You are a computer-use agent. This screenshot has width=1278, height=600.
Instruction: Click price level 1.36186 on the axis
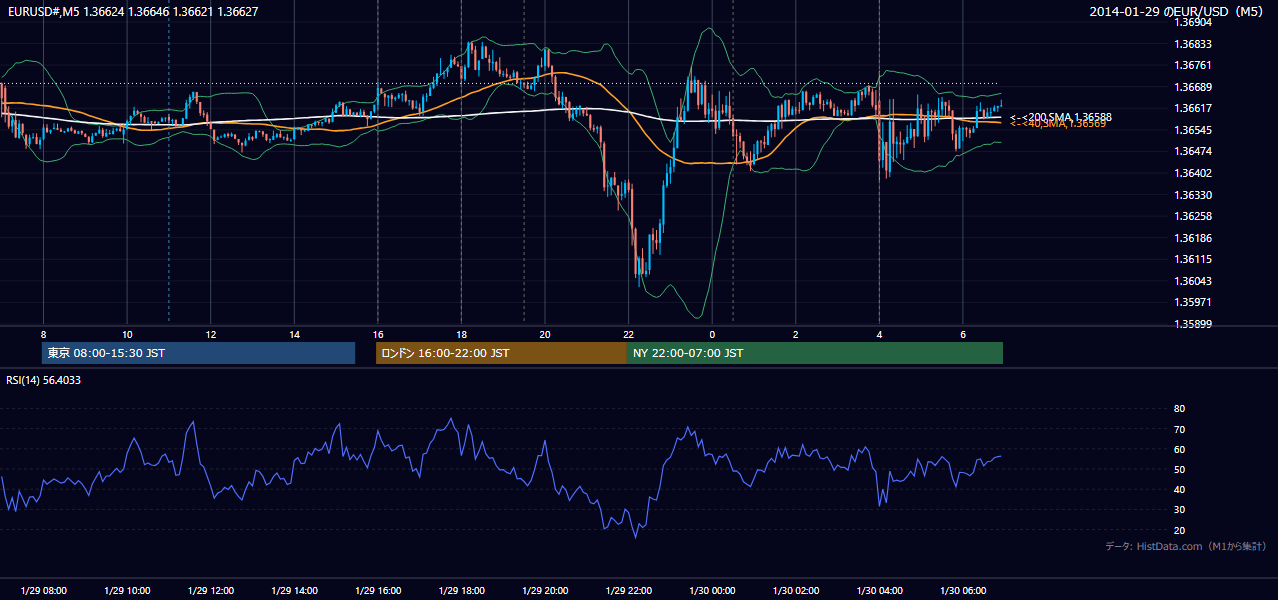(1192, 238)
